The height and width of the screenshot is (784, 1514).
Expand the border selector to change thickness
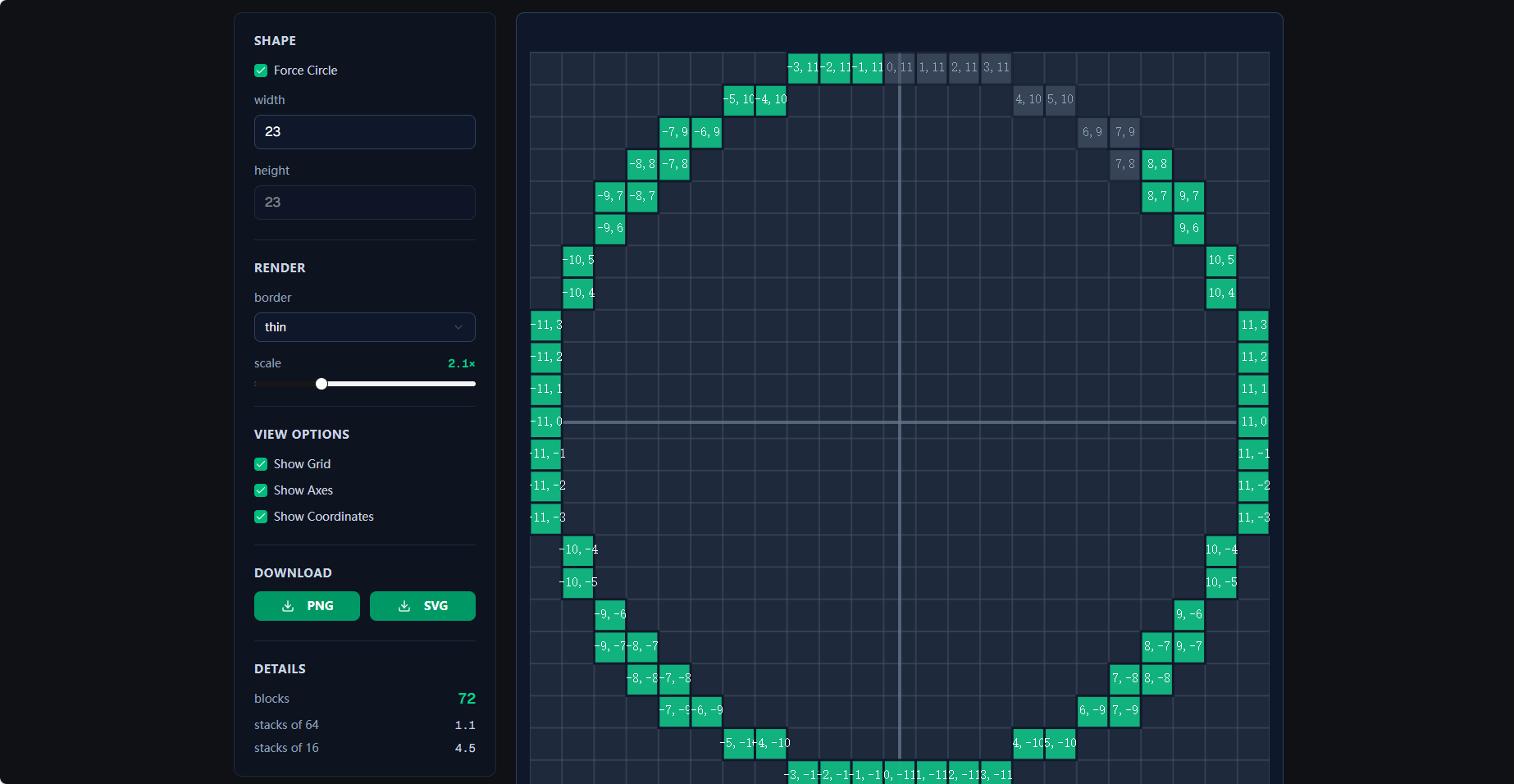point(364,327)
